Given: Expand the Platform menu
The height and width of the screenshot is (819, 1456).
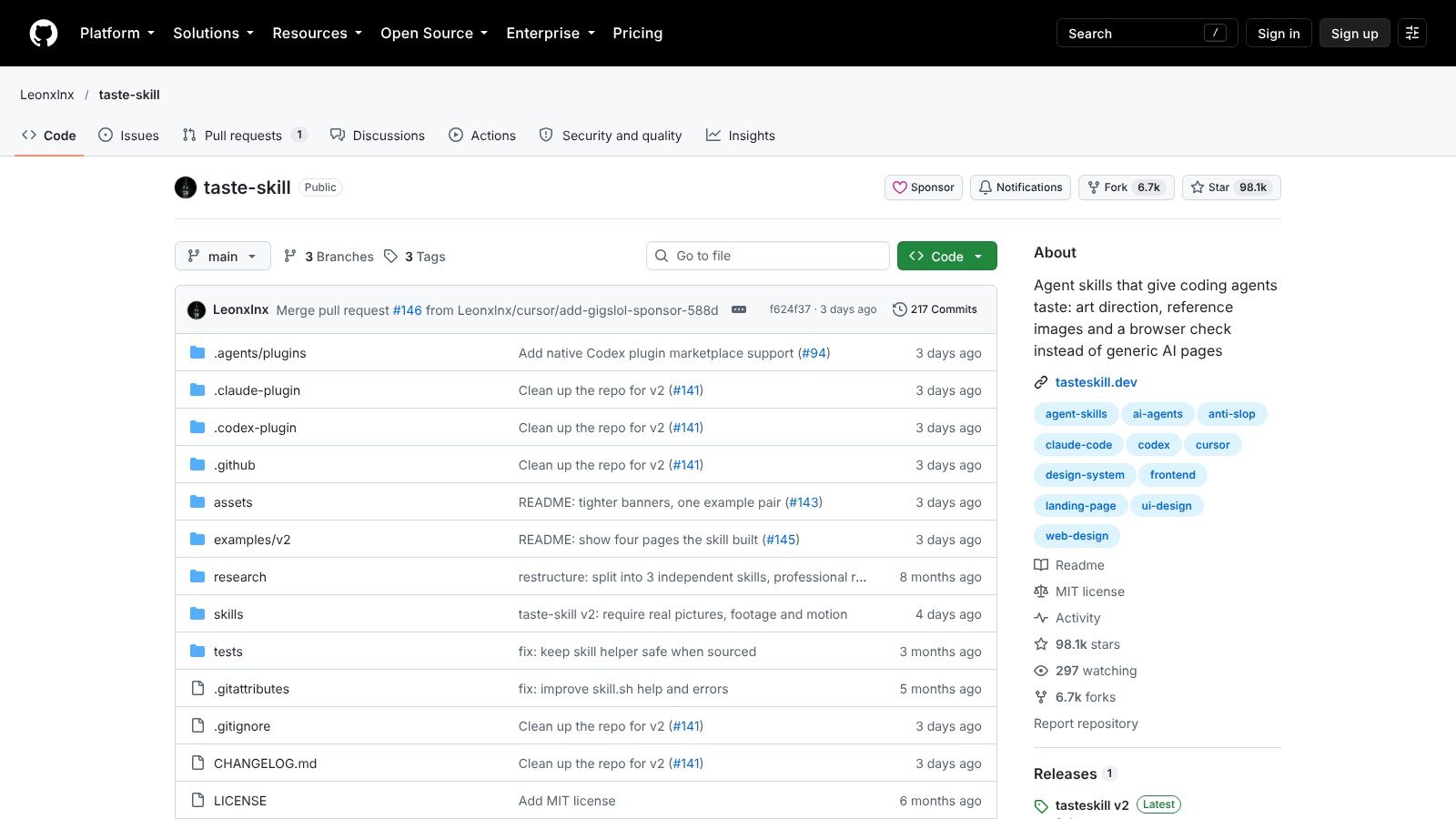Looking at the screenshot, I should point(117,33).
